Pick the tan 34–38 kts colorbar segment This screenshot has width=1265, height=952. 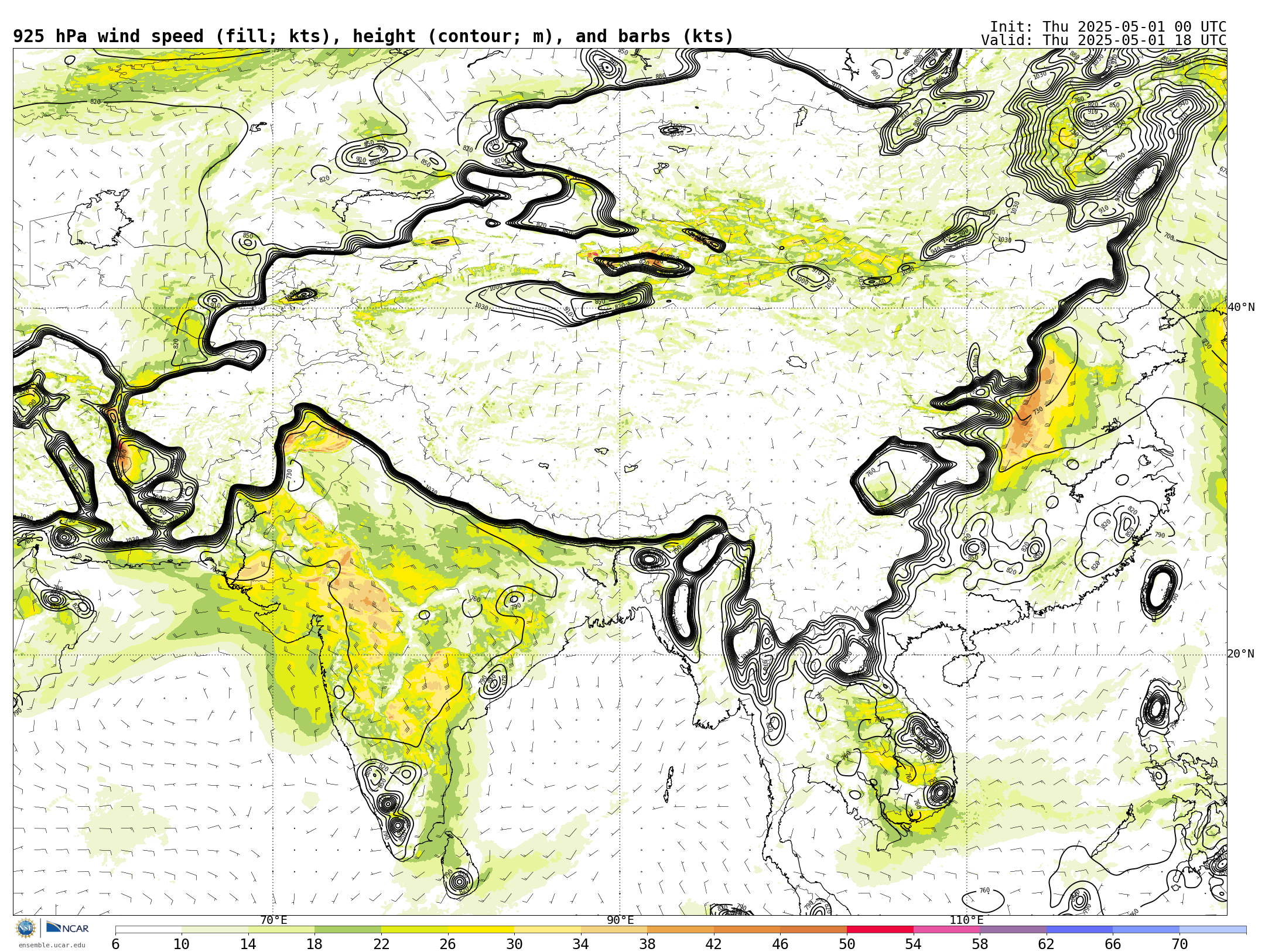click(x=614, y=930)
